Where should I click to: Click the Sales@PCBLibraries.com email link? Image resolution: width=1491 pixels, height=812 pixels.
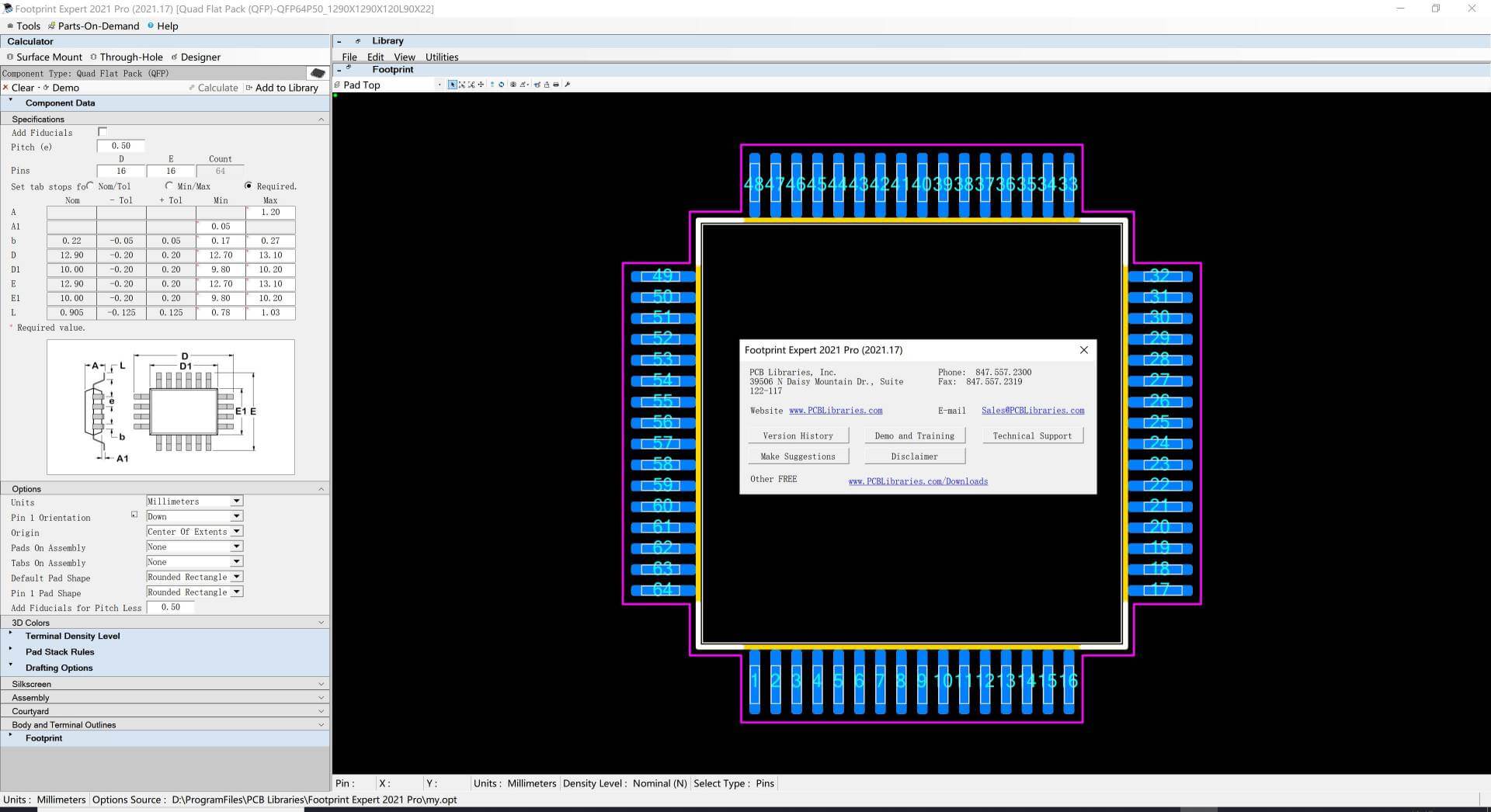pyautogui.click(x=1033, y=411)
